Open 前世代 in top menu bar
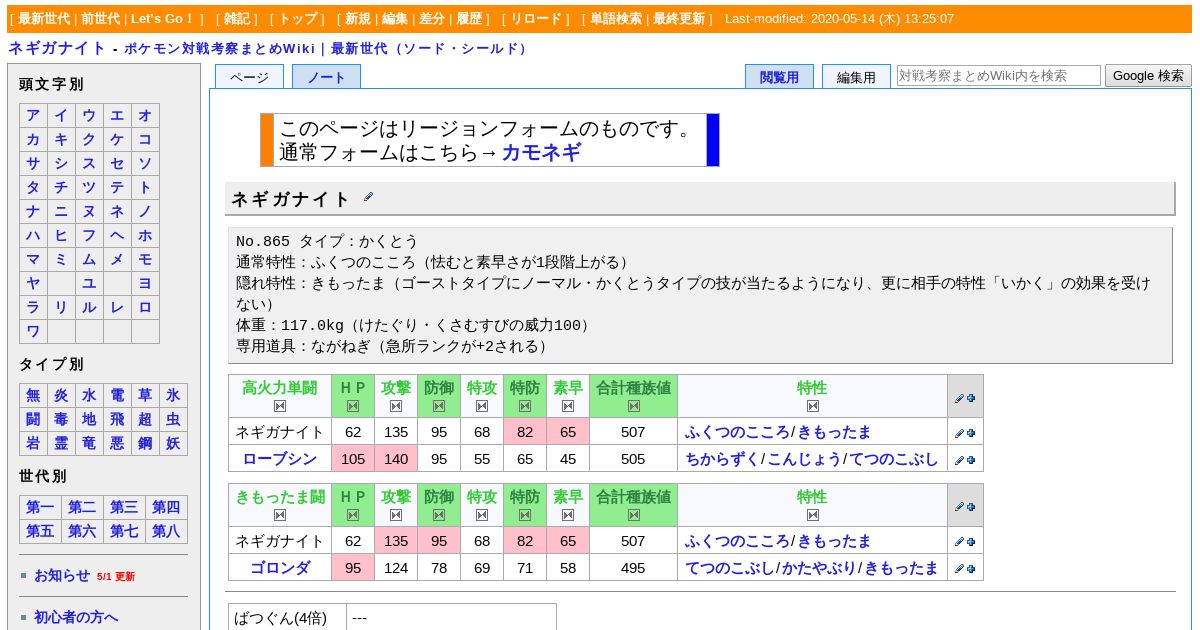The width and height of the screenshot is (1200, 630). click(x=101, y=19)
